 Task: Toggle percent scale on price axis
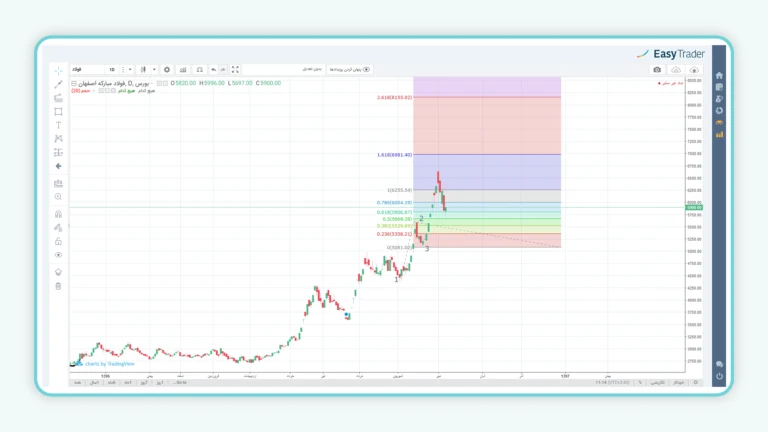click(640, 383)
